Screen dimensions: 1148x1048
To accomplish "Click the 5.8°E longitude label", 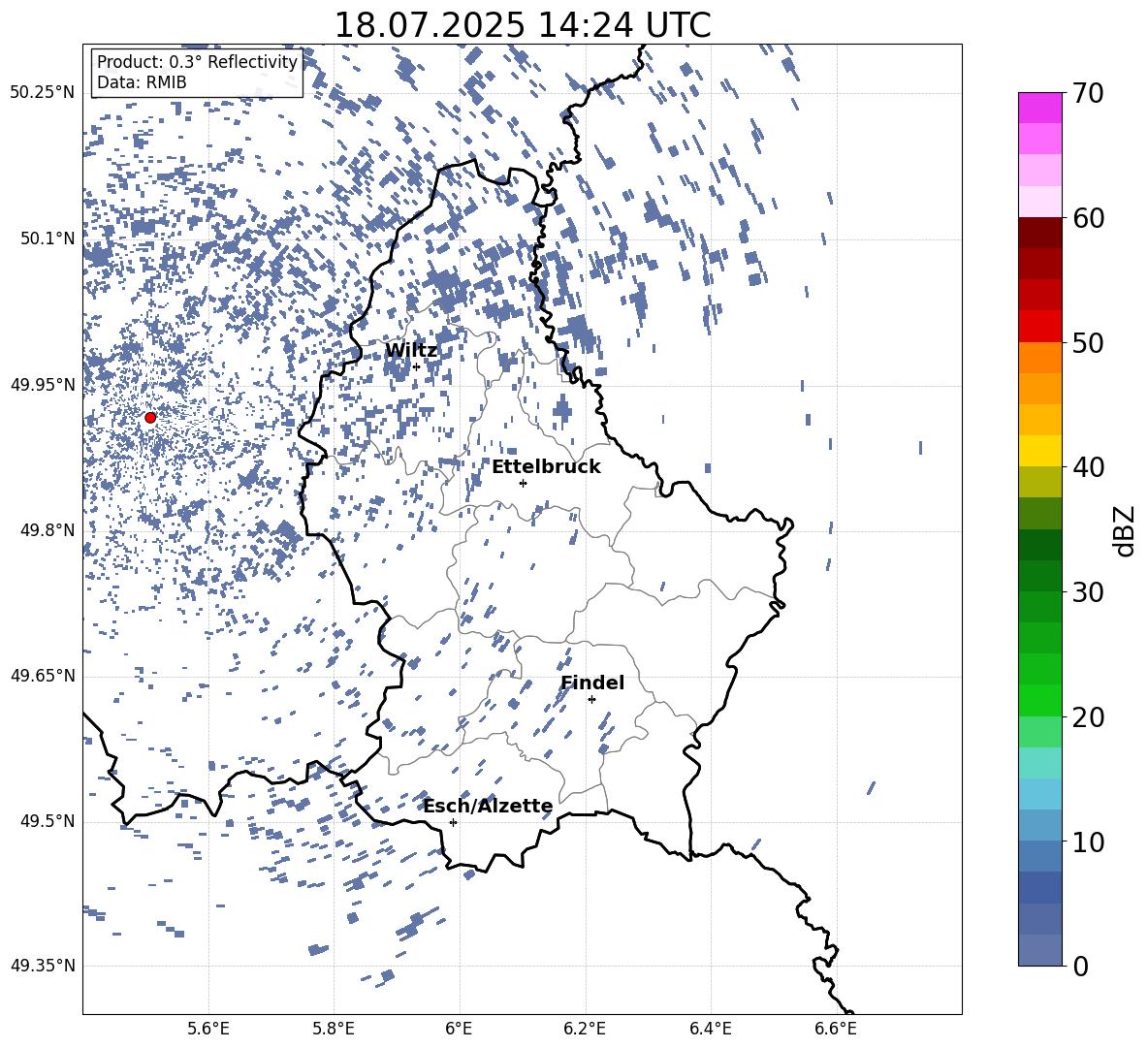I will (x=334, y=1029).
